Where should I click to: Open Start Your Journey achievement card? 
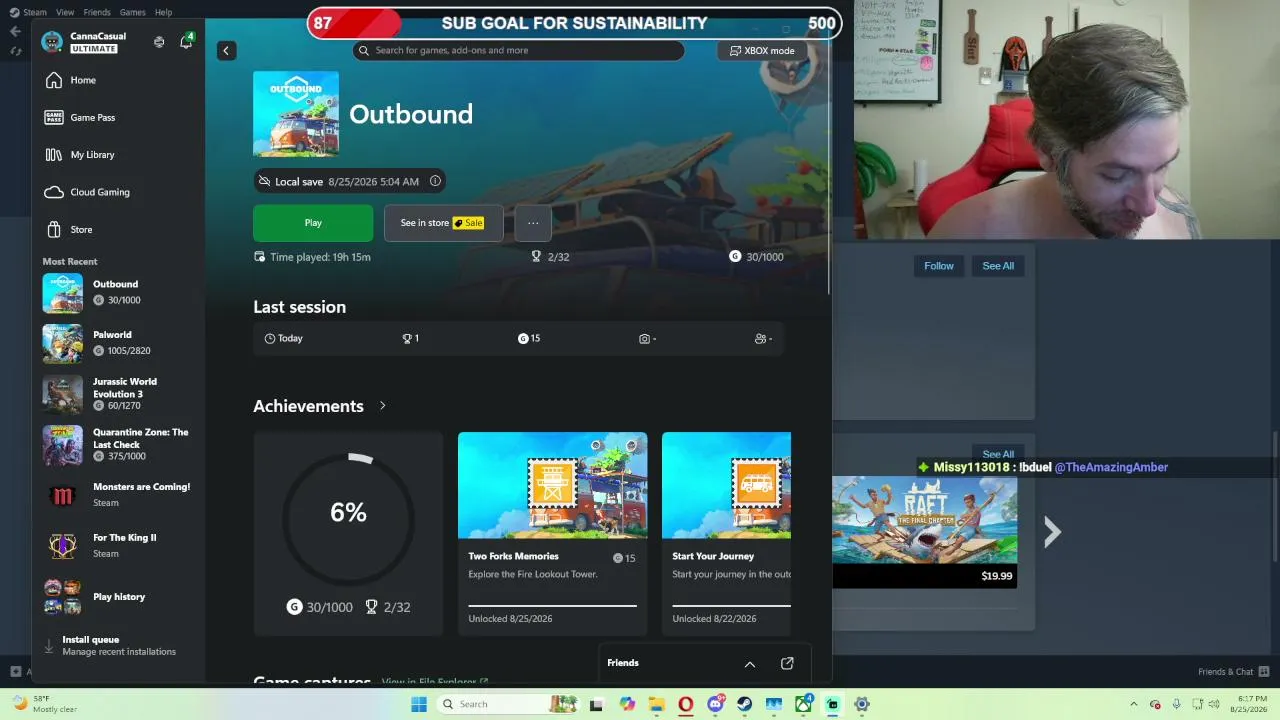[x=726, y=533]
